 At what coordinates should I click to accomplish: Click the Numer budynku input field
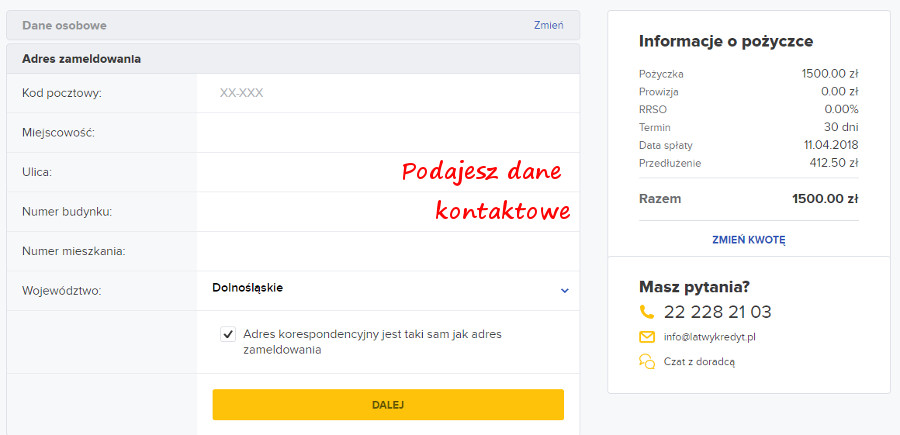300,211
